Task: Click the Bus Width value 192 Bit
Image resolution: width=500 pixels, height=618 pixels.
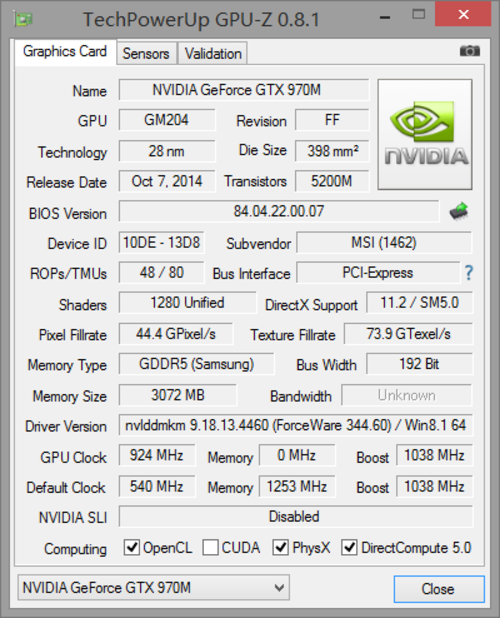Action: click(420, 364)
